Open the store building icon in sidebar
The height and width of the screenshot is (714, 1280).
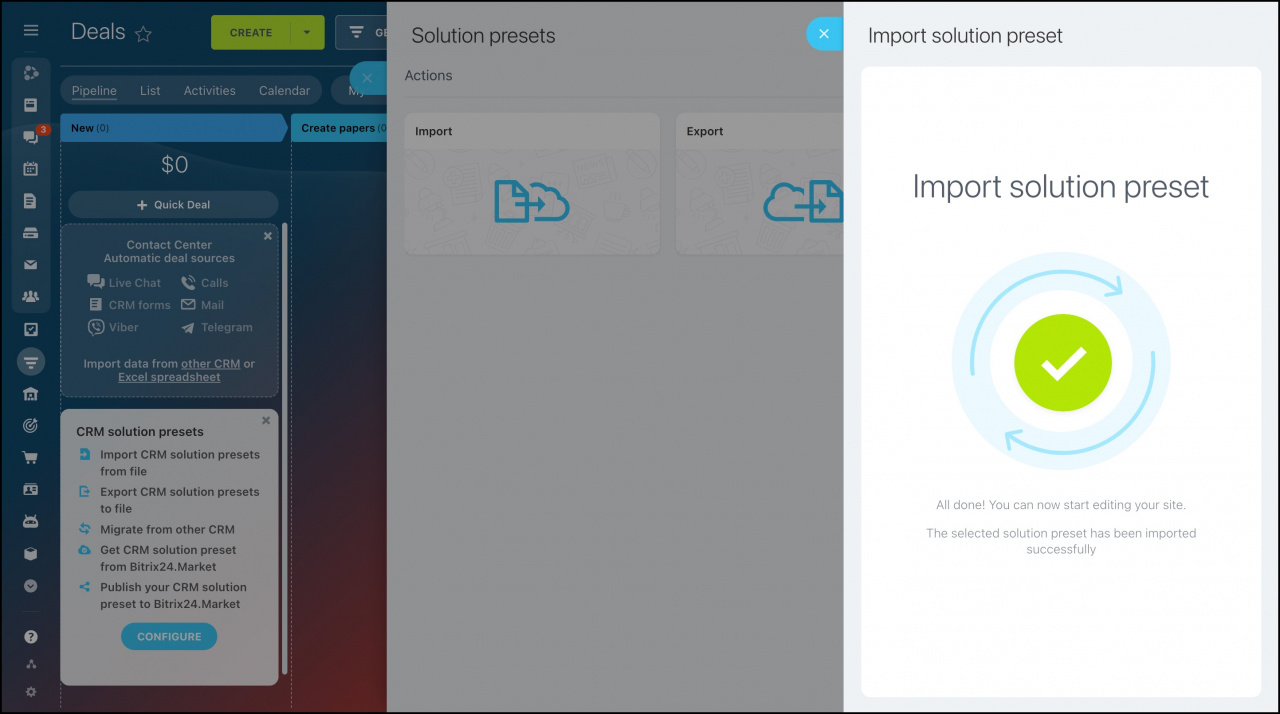pyautogui.click(x=31, y=394)
